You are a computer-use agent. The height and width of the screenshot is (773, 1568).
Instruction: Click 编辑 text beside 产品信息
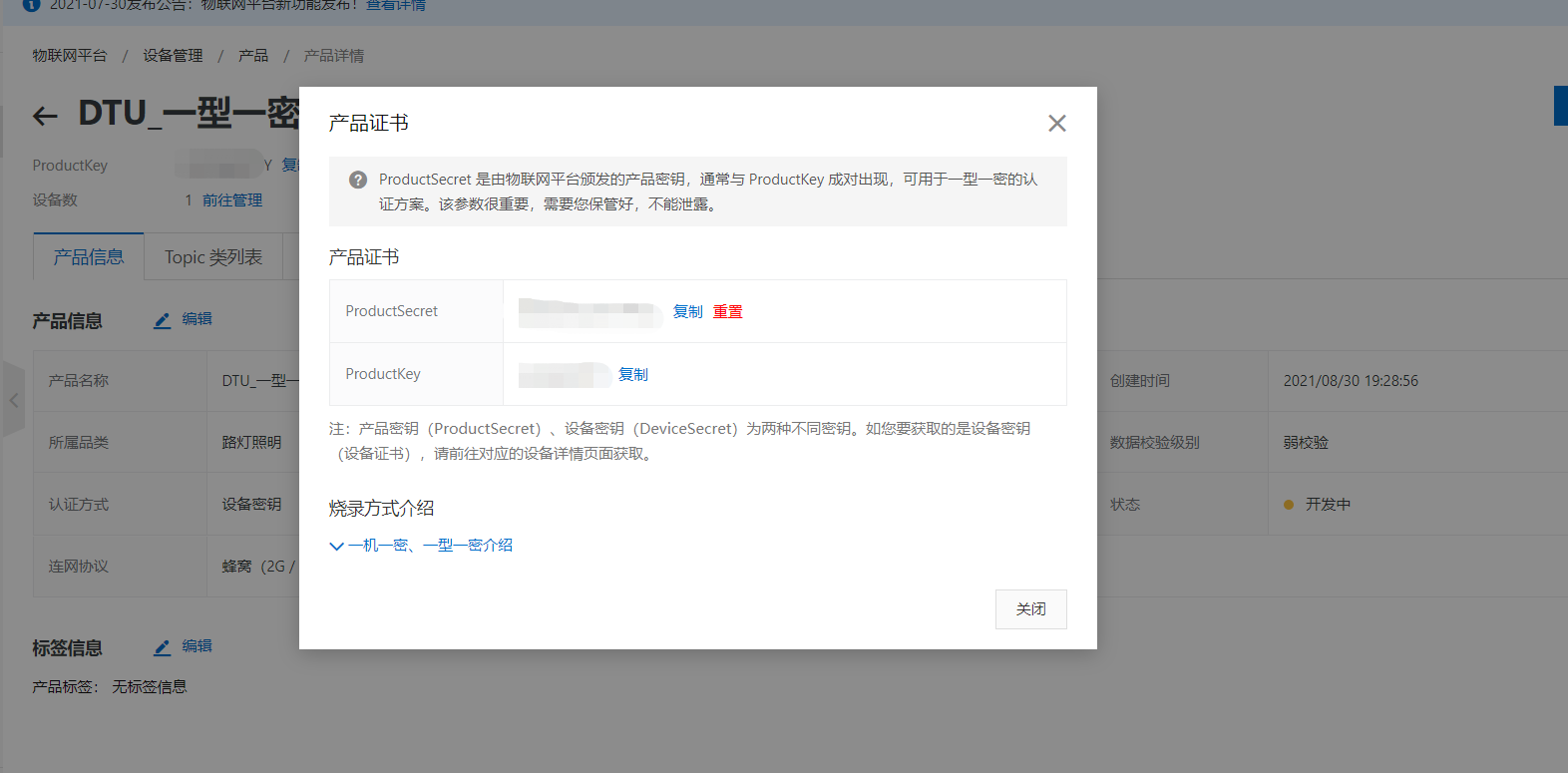[197, 319]
